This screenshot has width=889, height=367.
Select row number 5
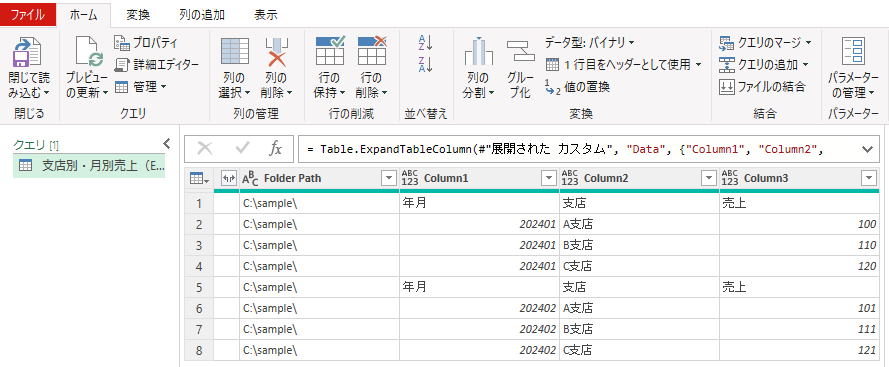pos(199,287)
